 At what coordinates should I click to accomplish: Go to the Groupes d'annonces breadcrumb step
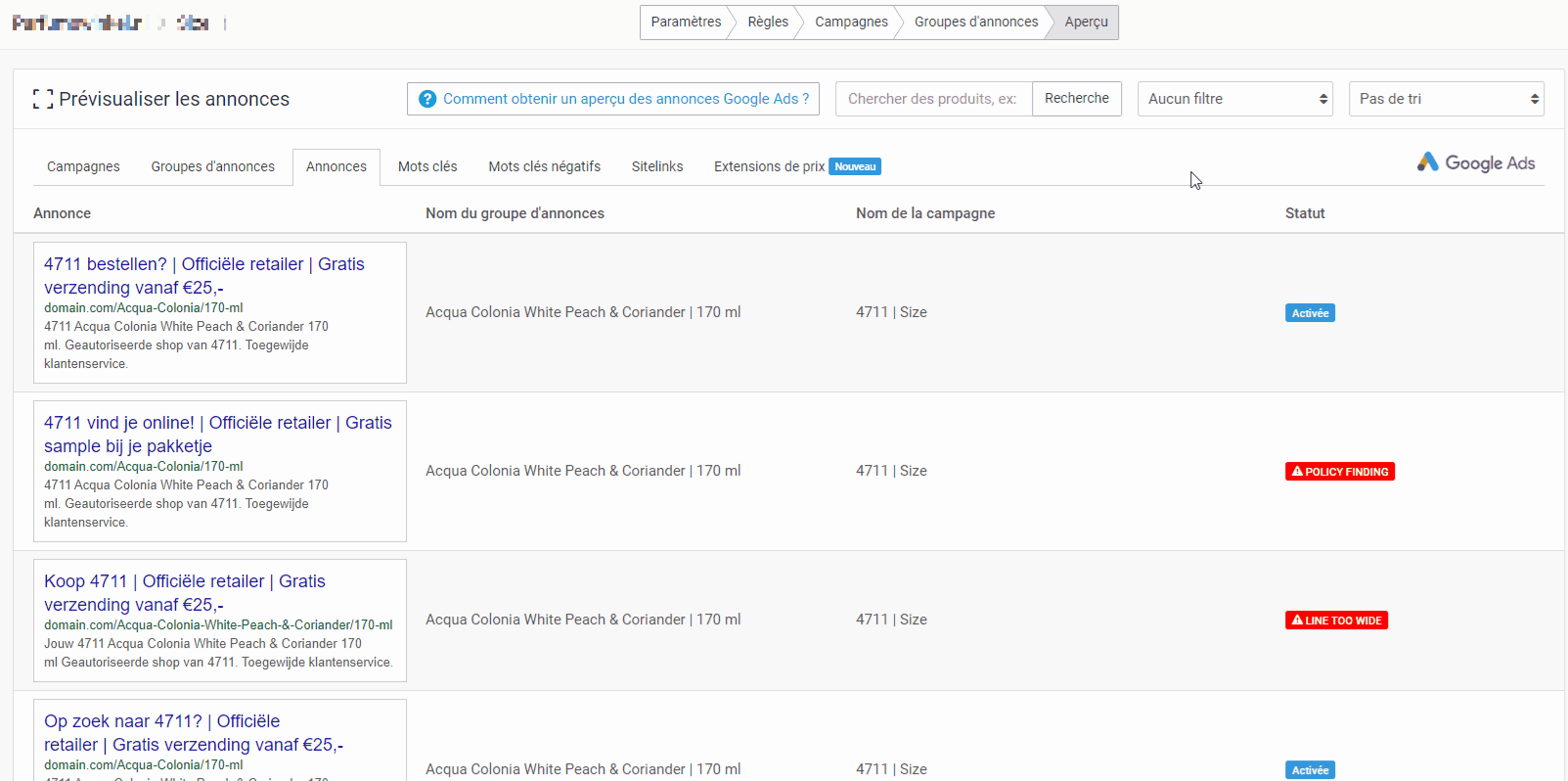976,22
